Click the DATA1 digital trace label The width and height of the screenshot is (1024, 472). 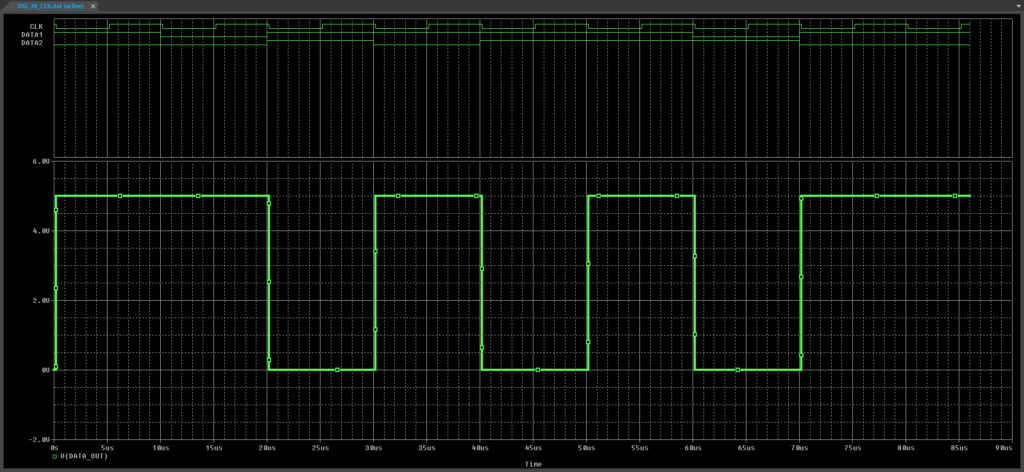tap(33, 35)
